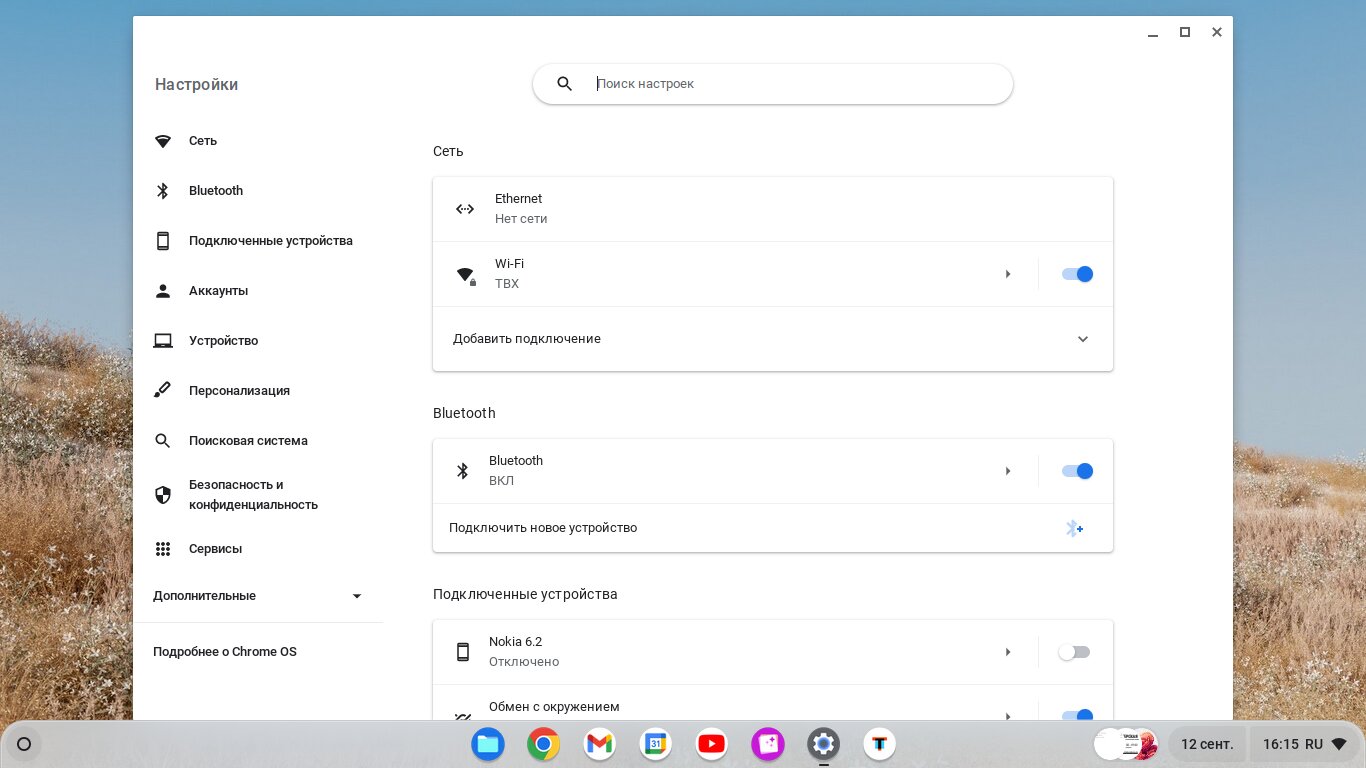Screen dimensions: 1366x768
Task: Click the Подключенные устройства section heading
Action: [525, 594]
